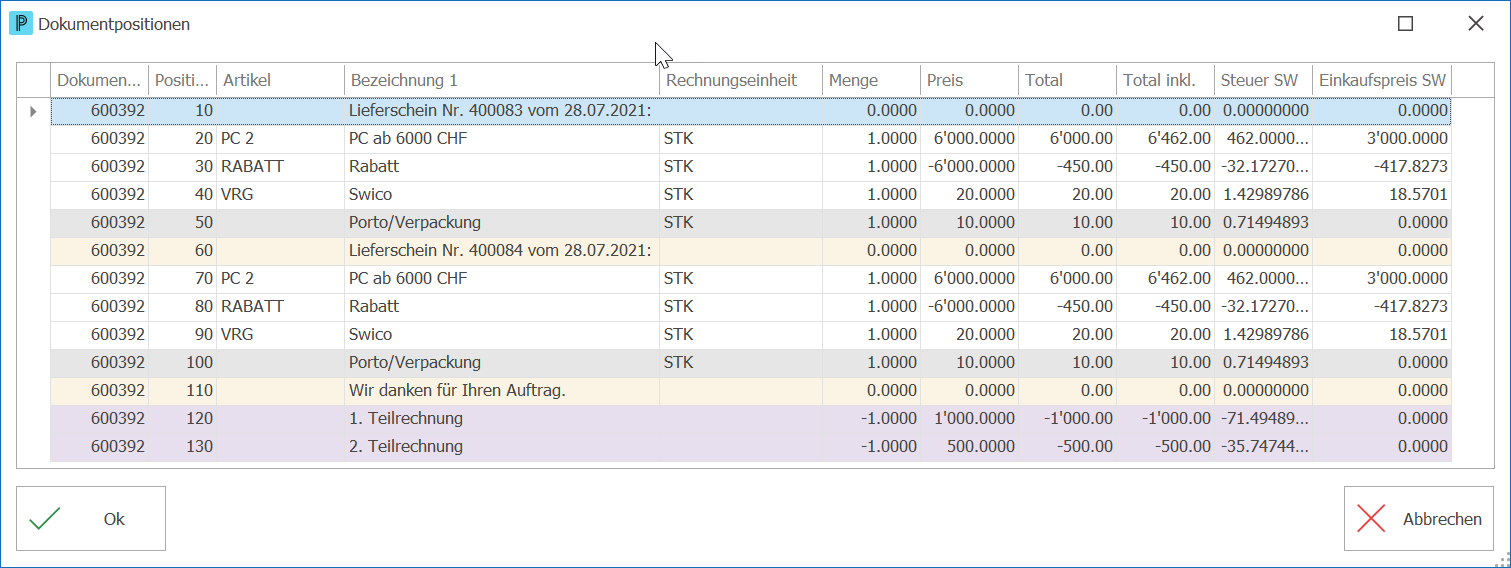Click 'Swico' in position 40
1511x568 pixels.
click(371, 195)
